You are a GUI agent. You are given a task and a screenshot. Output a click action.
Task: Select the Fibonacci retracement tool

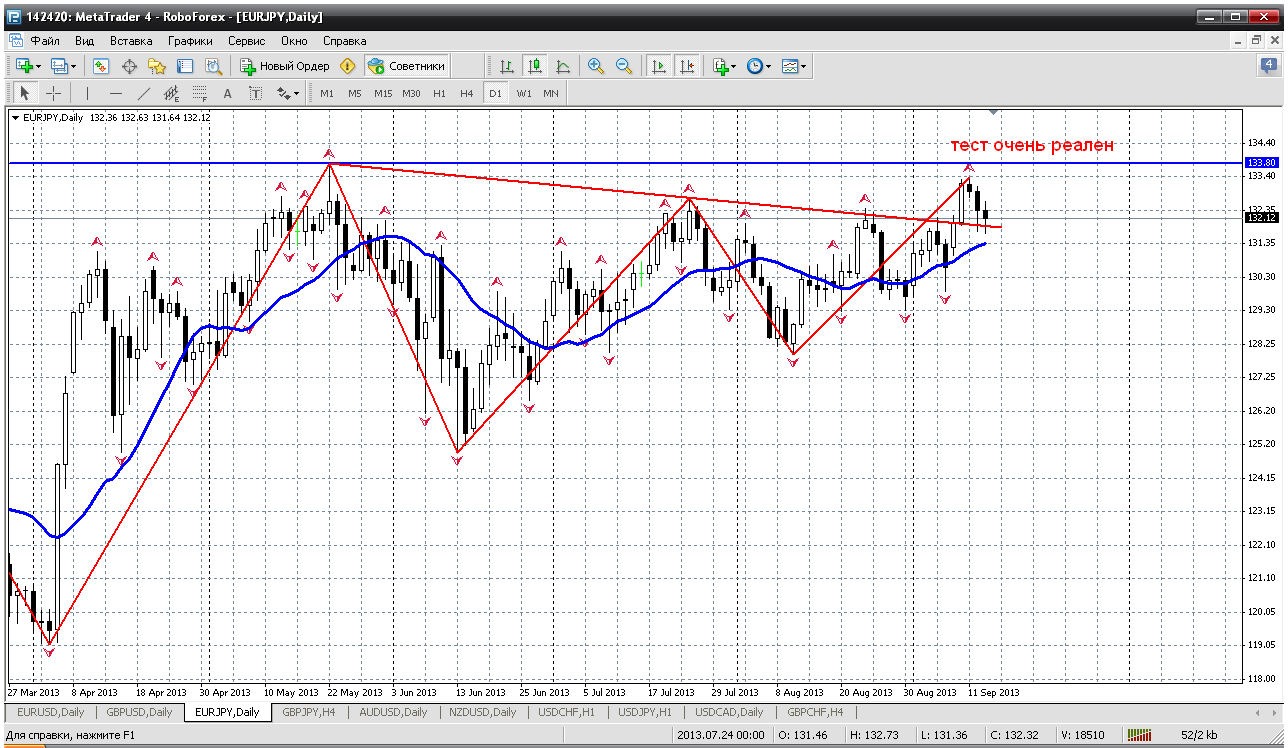[199, 93]
